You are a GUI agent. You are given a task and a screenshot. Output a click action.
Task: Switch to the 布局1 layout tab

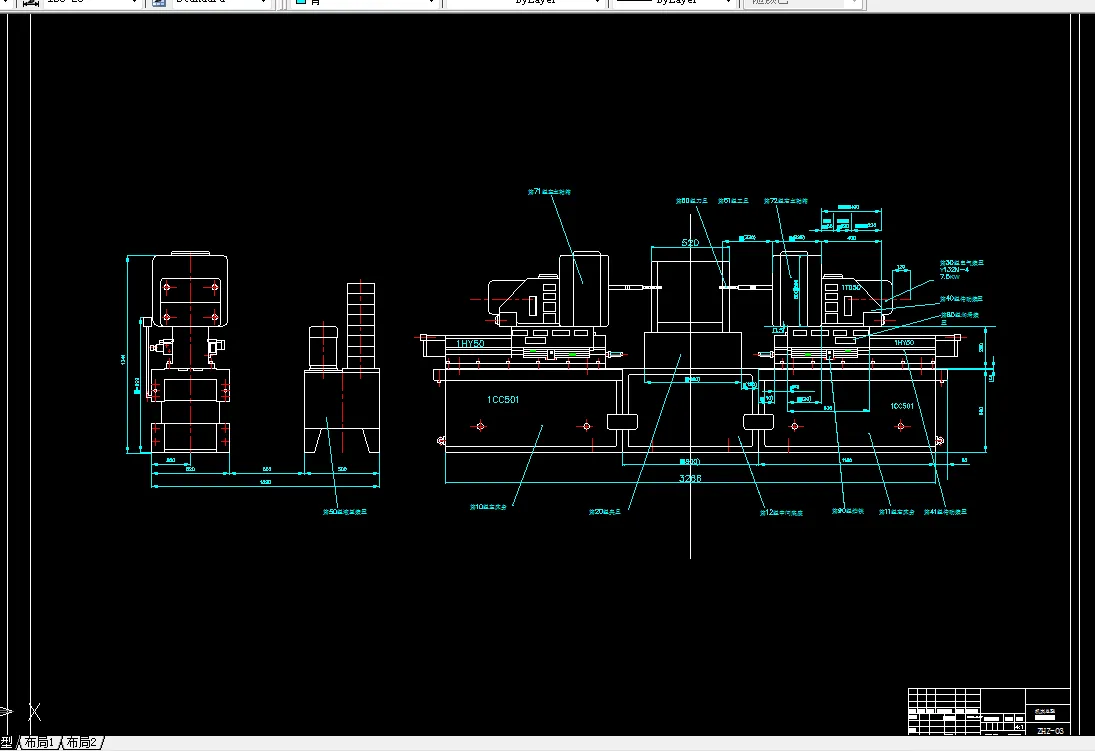39,743
